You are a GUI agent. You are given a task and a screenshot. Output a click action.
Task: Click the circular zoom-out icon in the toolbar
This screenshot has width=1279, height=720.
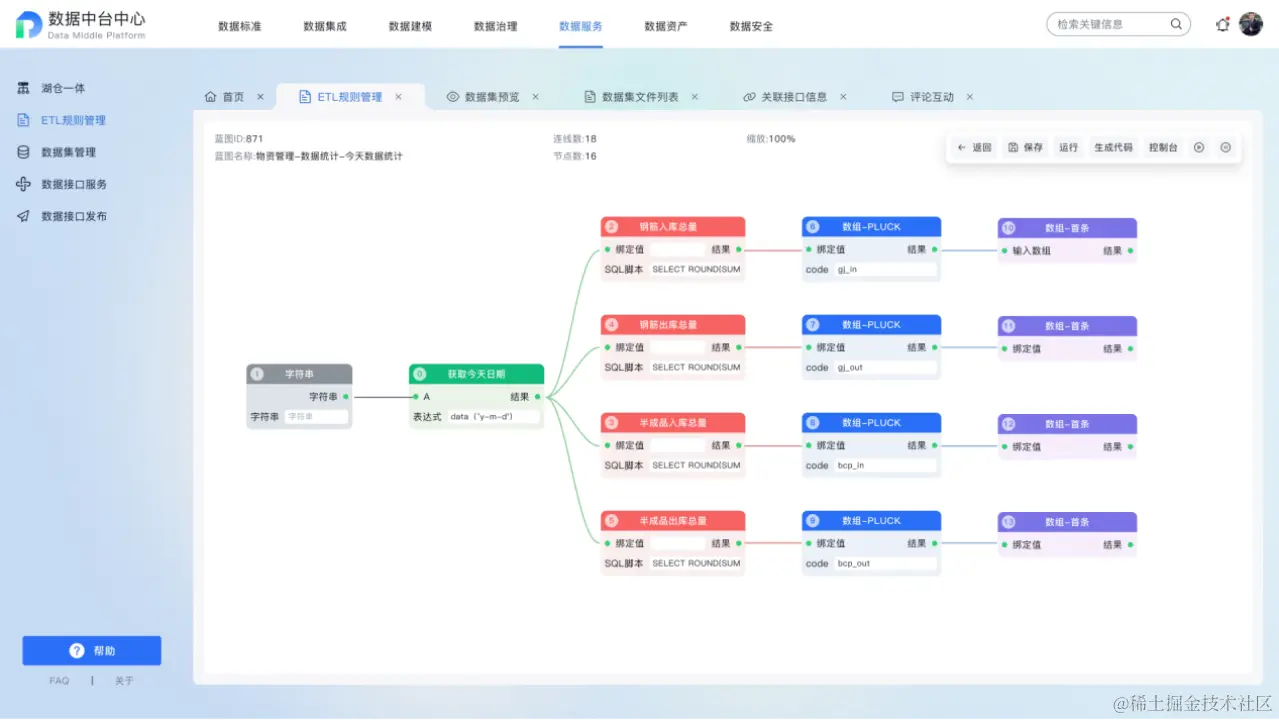coord(1225,147)
